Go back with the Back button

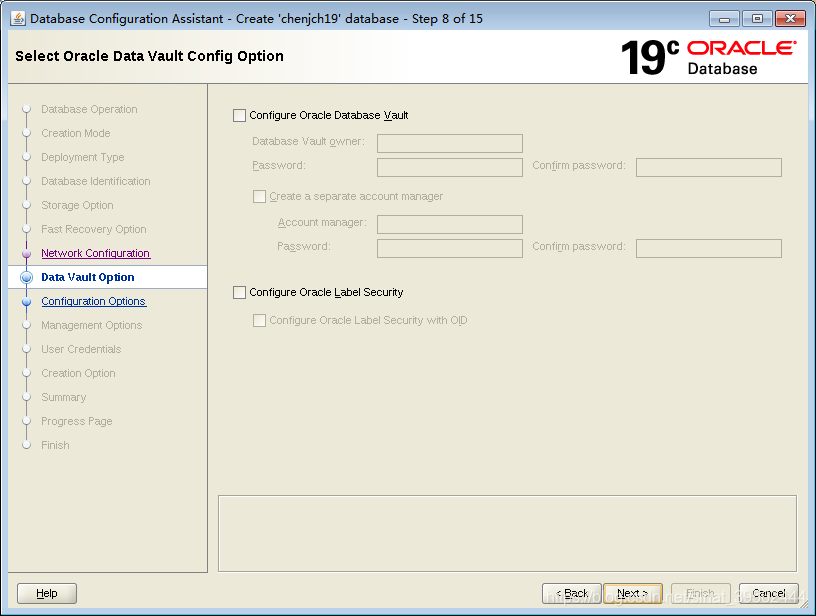pos(572,593)
